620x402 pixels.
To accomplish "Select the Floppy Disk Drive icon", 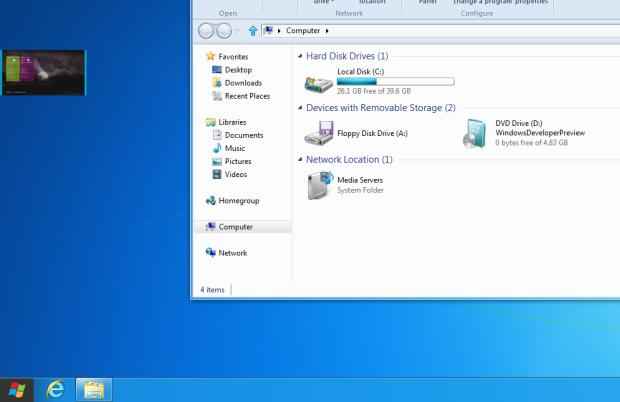I will [319, 133].
